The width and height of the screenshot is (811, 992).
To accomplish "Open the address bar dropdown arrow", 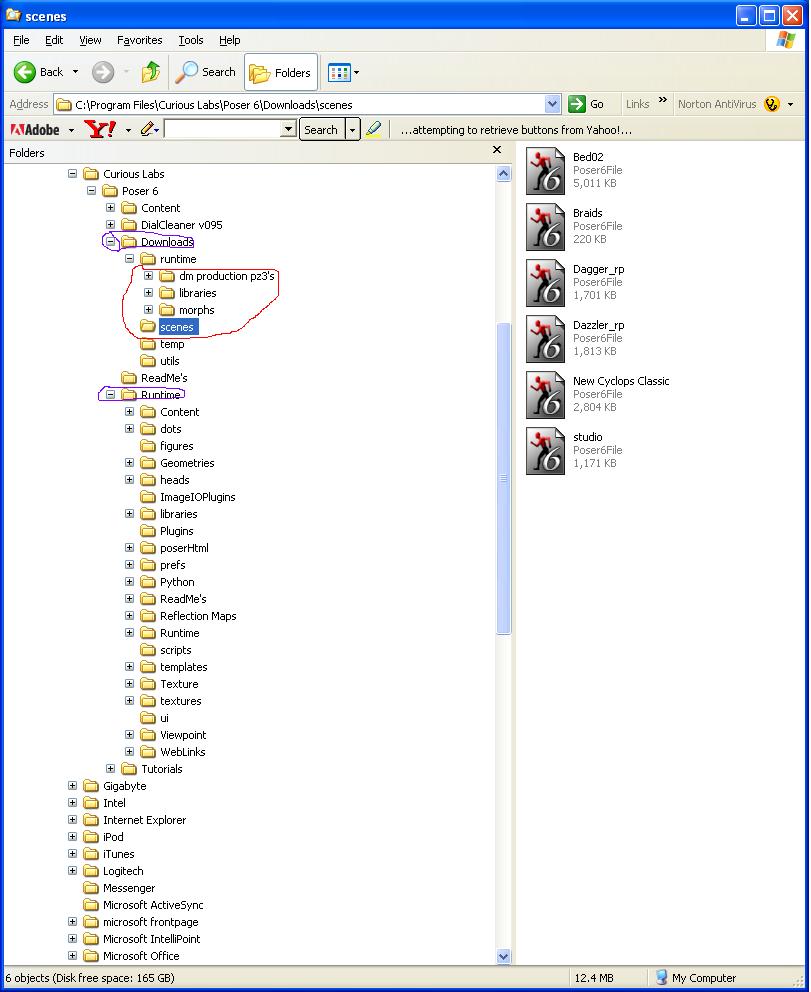I will coord(552,104).
